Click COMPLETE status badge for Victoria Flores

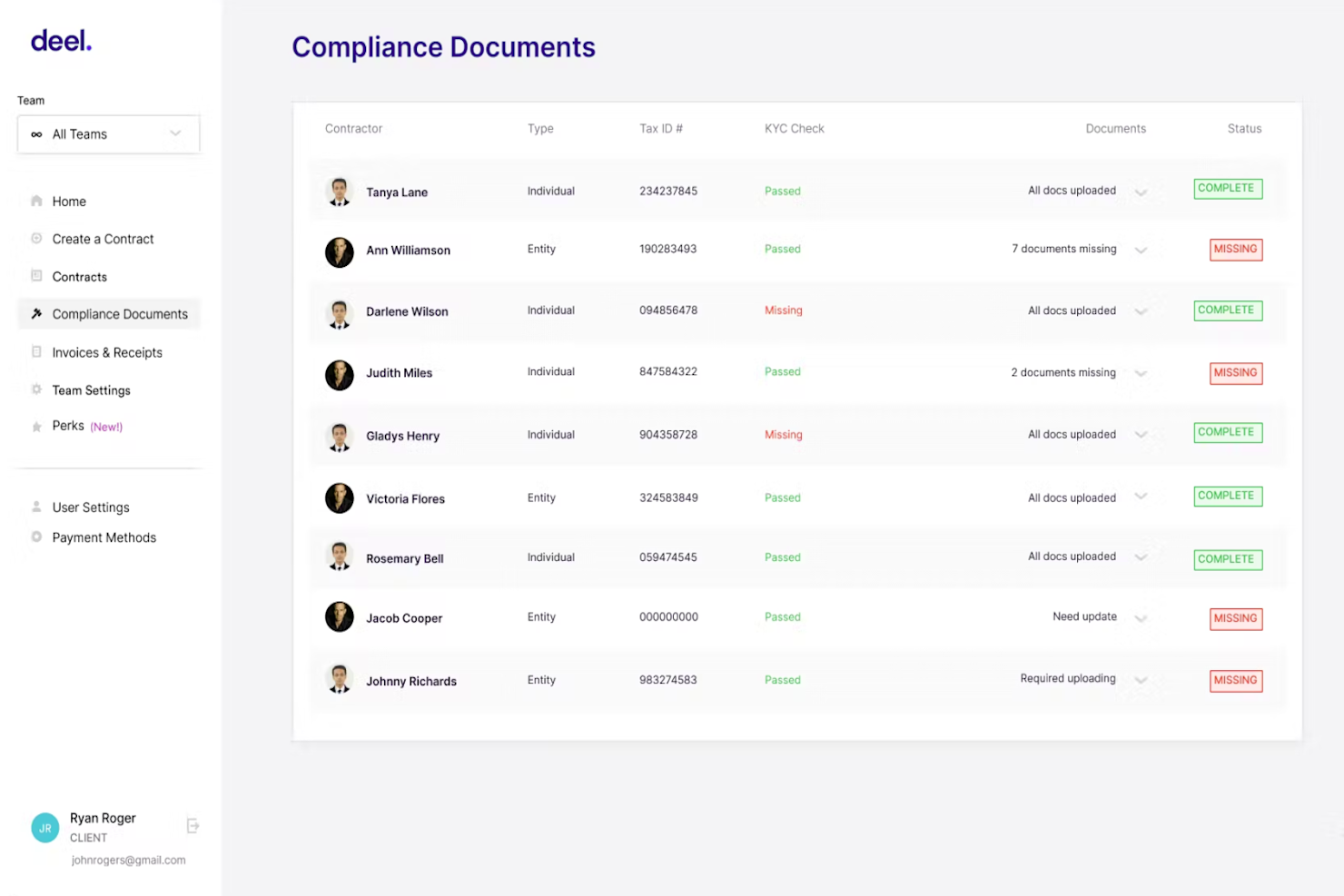[x=1228, y=496]
